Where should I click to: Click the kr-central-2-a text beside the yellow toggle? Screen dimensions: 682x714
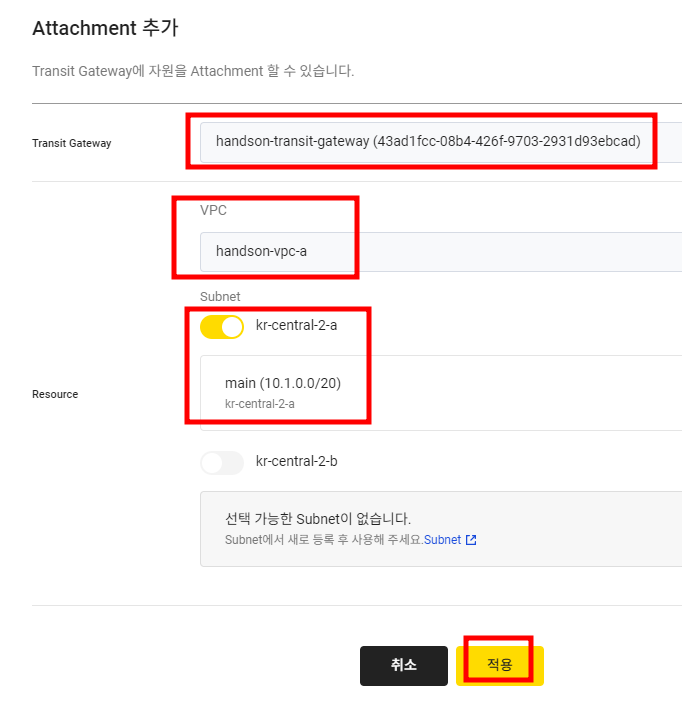[x=296, y=325]
